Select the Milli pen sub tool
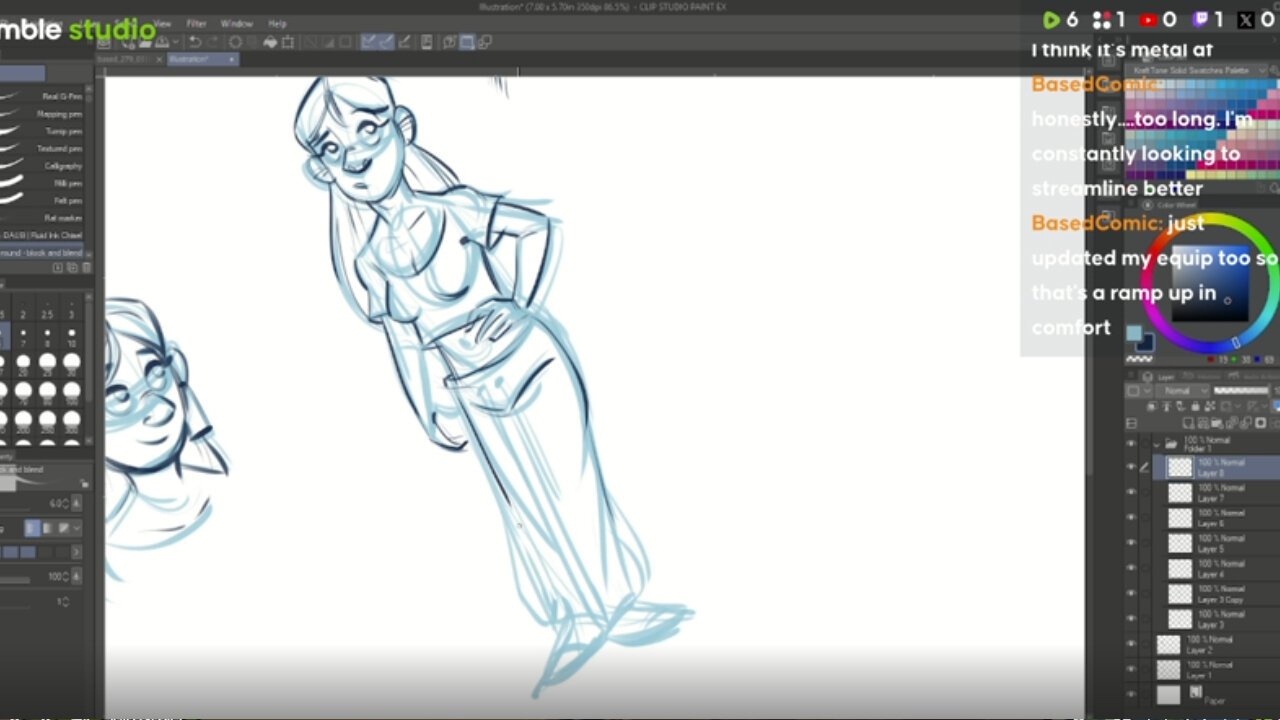 click(42, 183)
